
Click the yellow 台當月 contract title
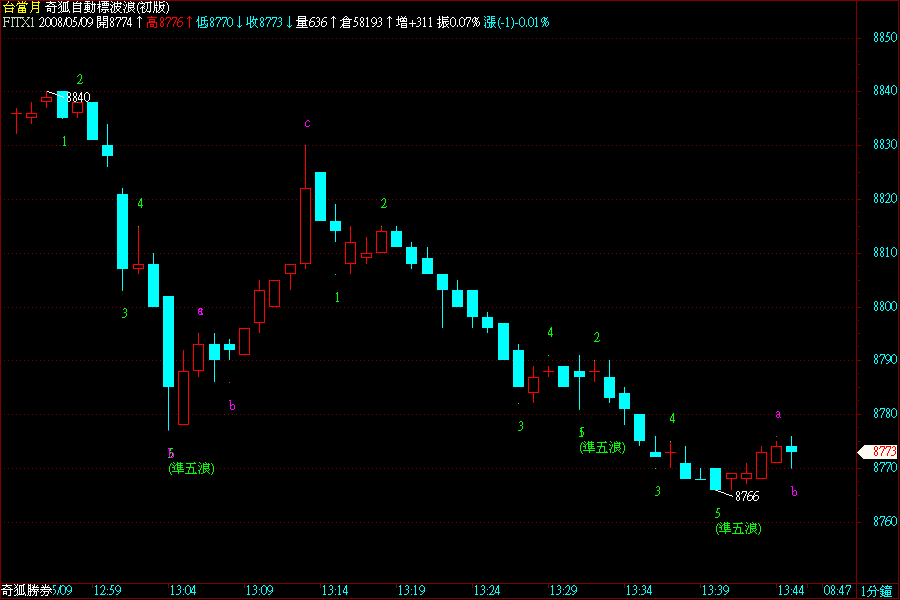tap(22, 7)
